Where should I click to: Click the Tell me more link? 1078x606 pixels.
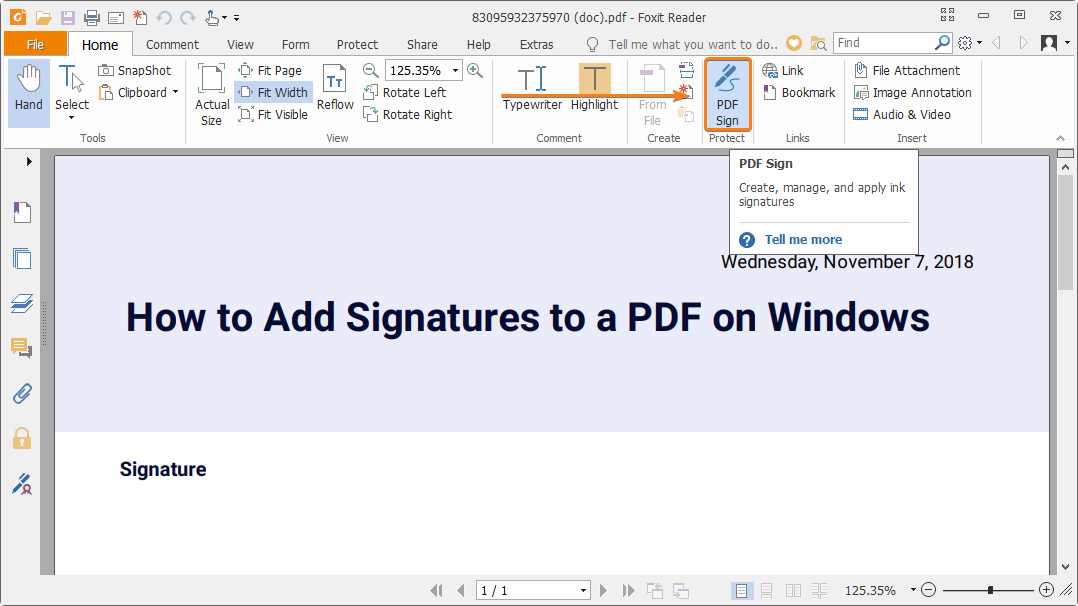pyautogui.click(x=803, y=239)
